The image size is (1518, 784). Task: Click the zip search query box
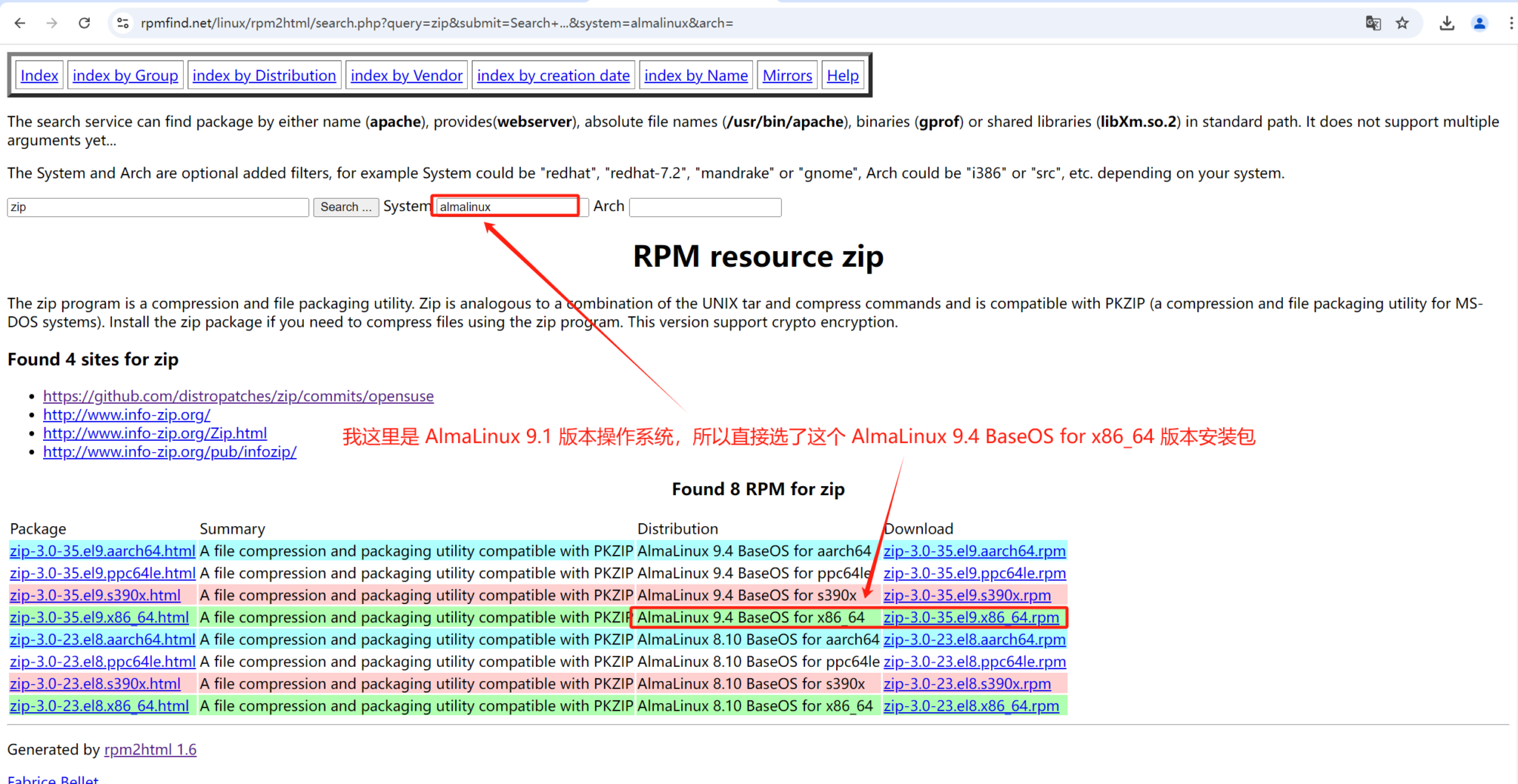[x=158, y=207]
